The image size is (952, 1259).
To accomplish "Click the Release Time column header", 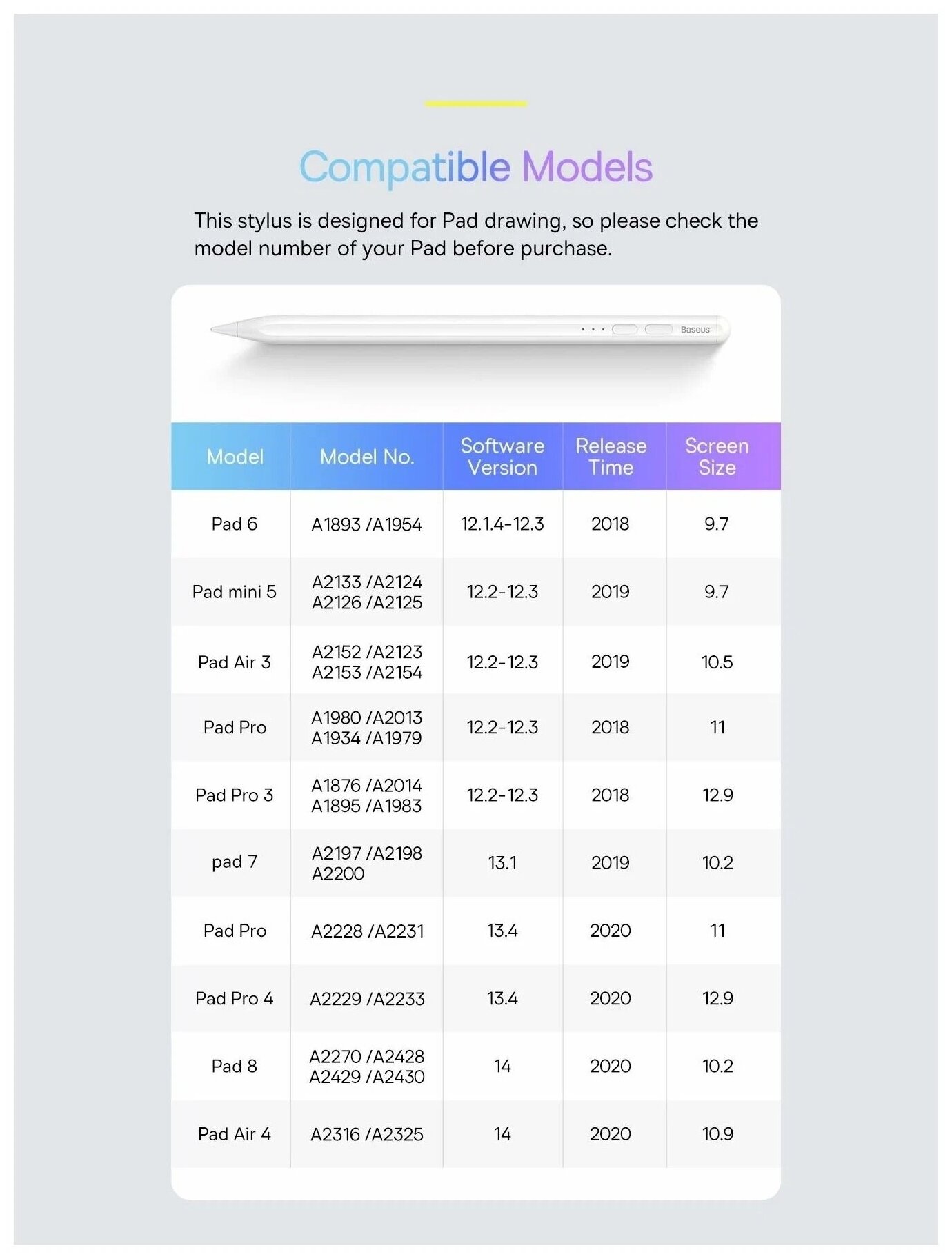I will (611, 457).
